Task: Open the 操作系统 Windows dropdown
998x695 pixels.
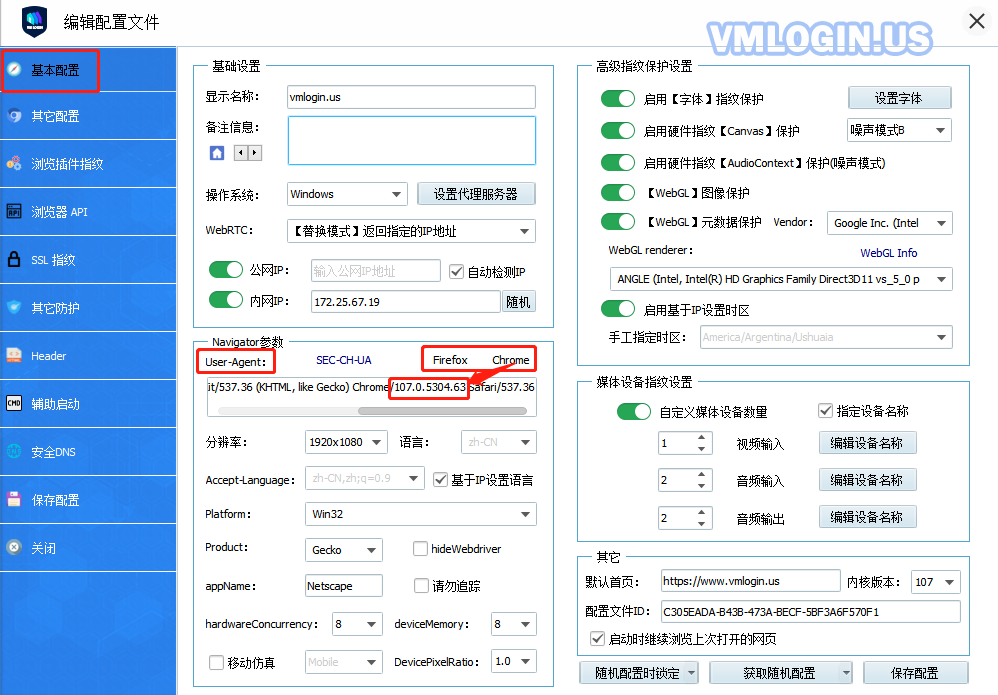Action: coord(348,194)
